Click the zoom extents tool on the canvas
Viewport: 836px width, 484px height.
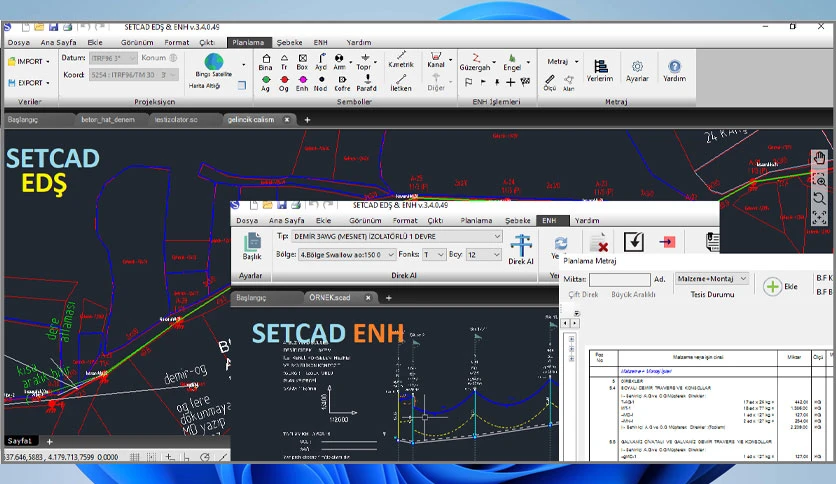(819, 217)
